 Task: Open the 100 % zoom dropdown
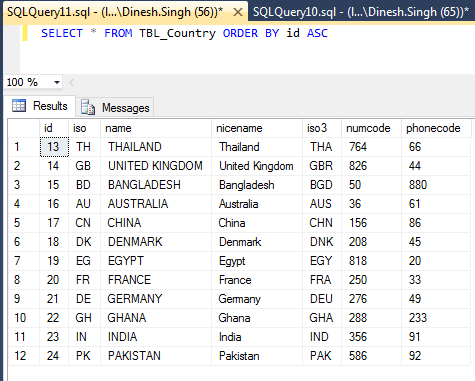tap(57, 82)
